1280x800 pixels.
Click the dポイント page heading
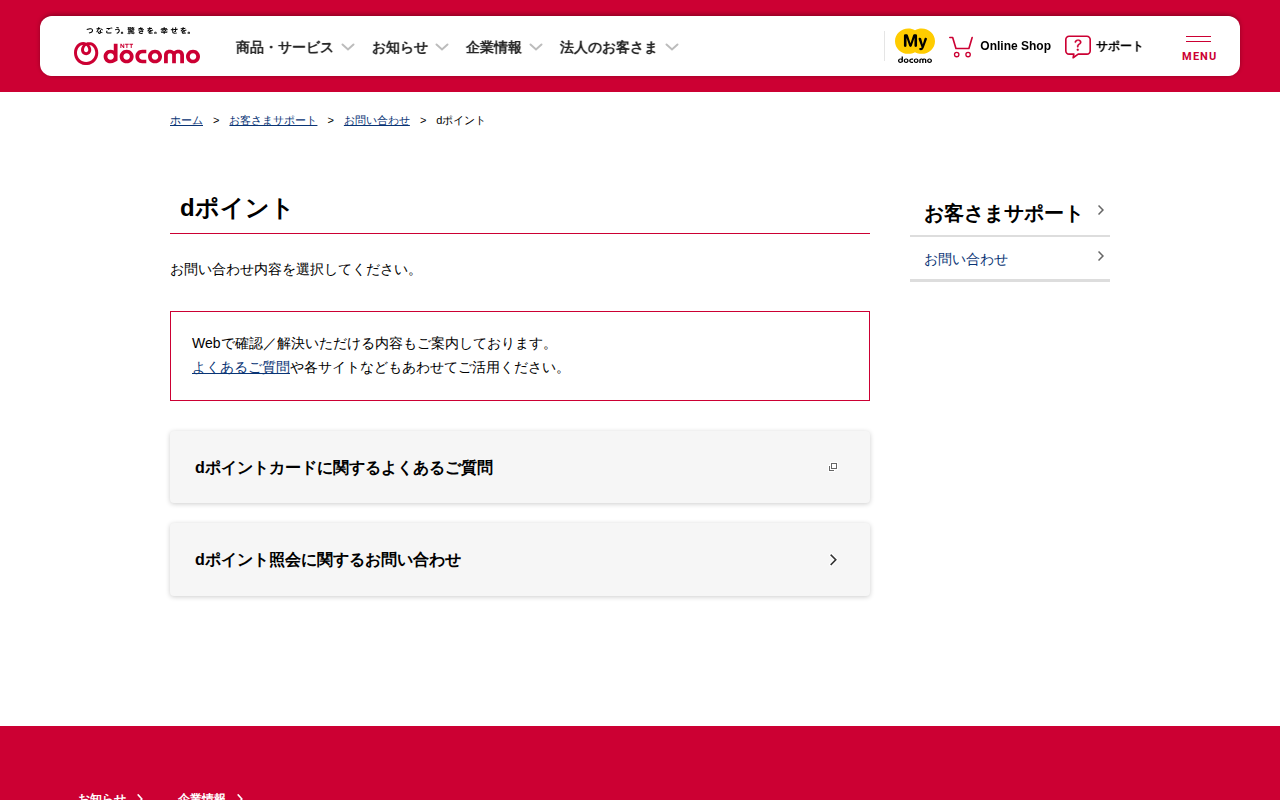coord(236,208)
